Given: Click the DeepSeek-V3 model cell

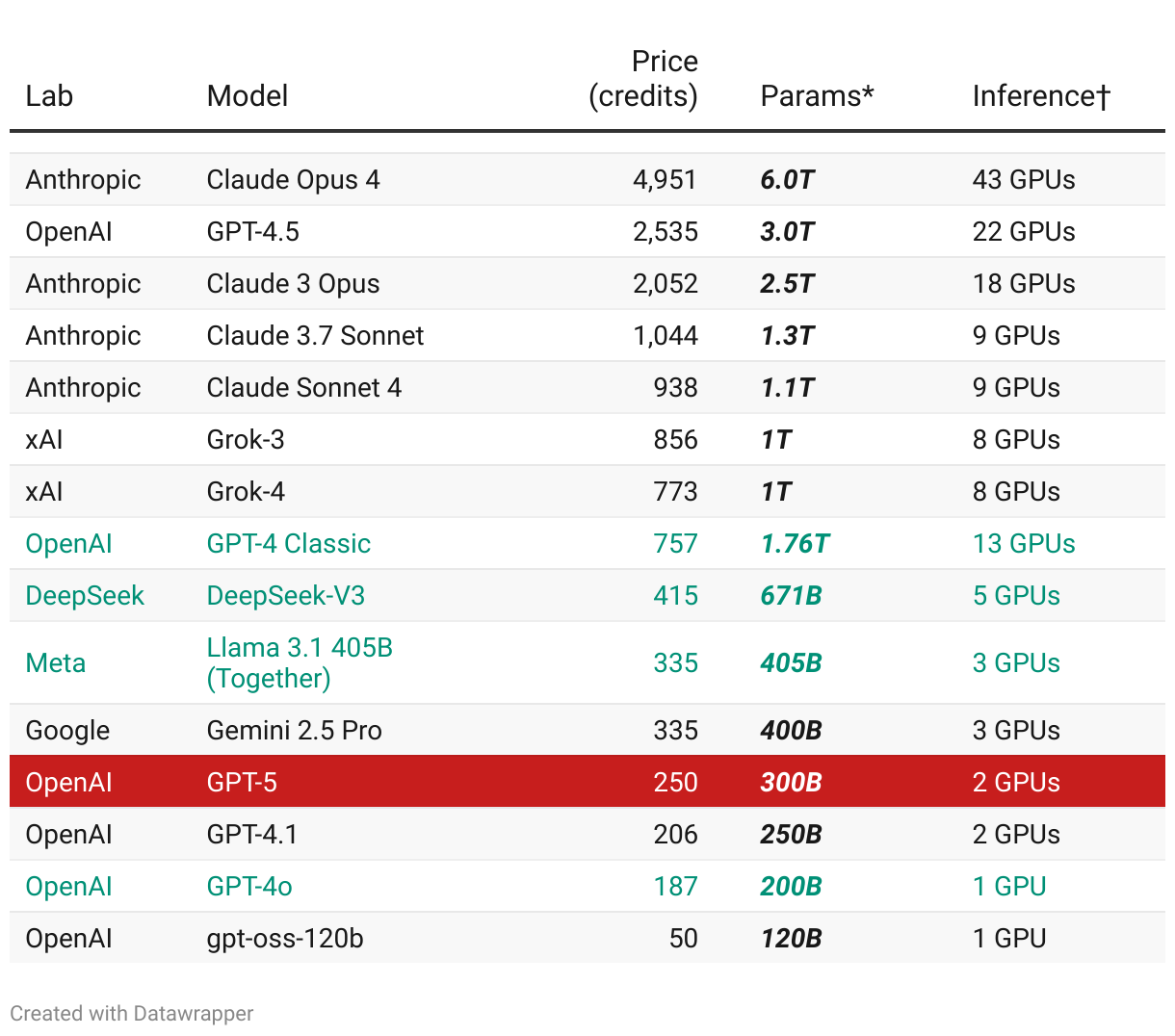Looking at the screenshot, I should 285,596.
